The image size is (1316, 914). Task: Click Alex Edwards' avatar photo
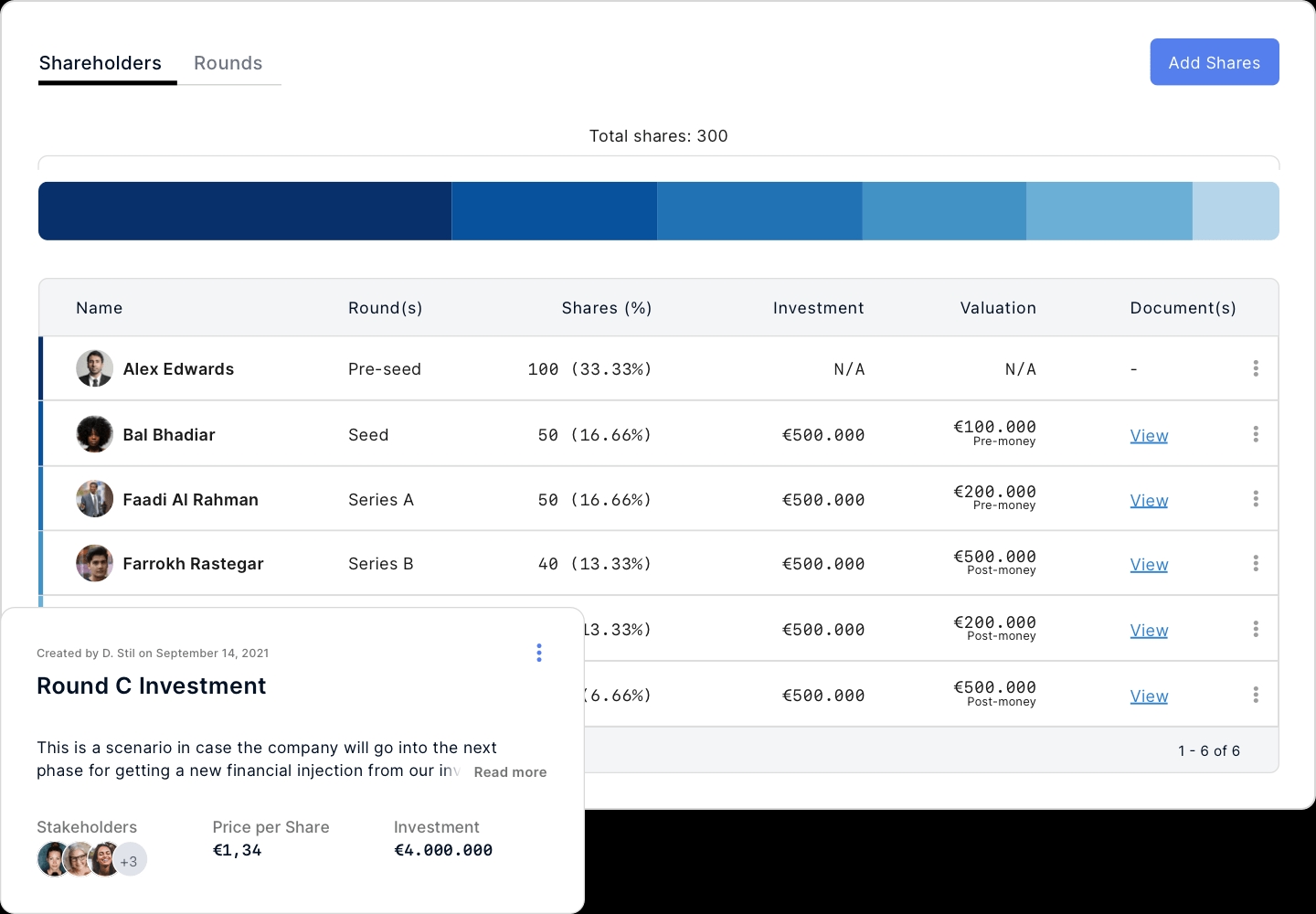[x=94, y=368]
